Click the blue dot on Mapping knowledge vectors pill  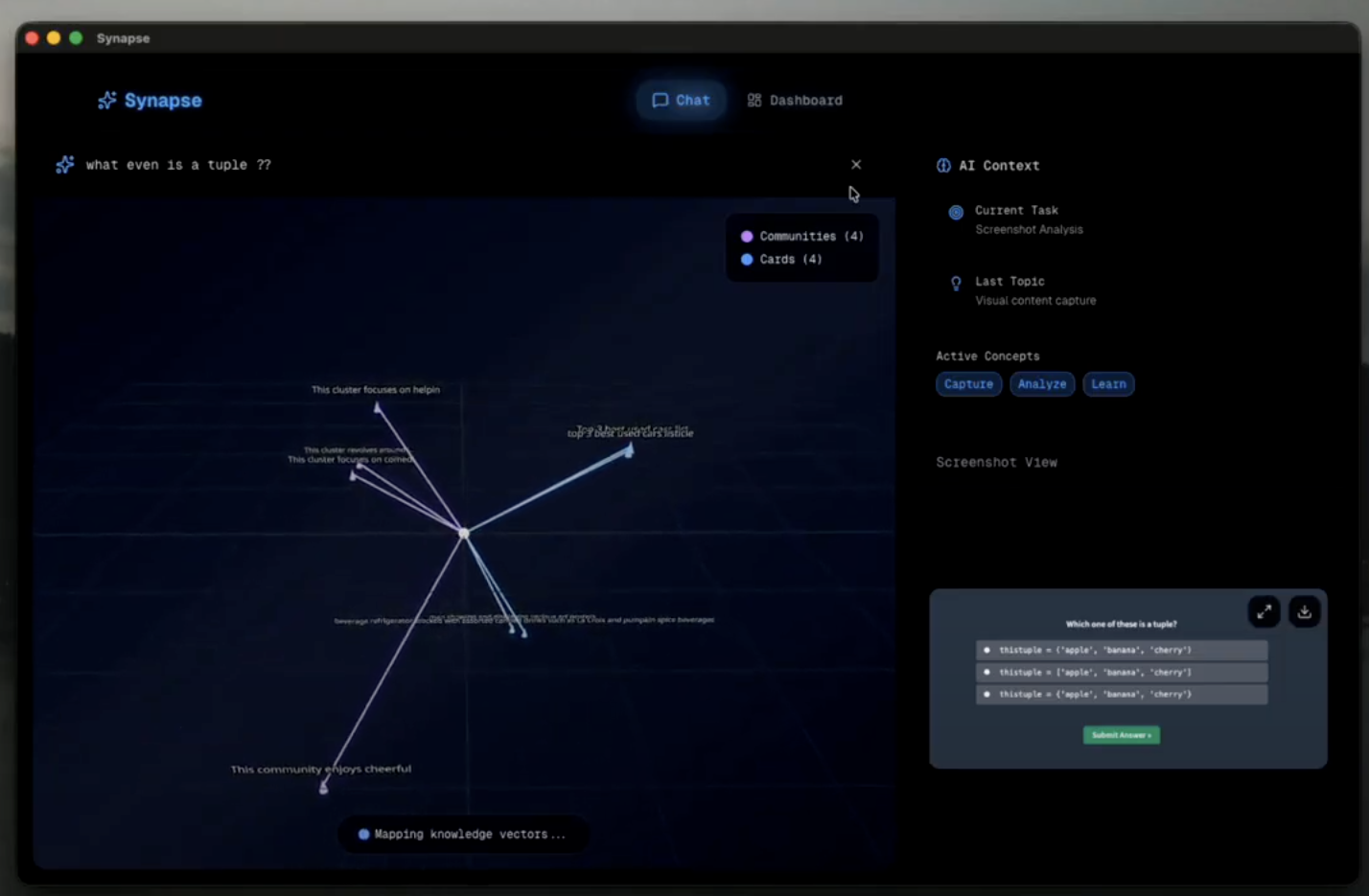pyautogui.click(x=362, y=834)
